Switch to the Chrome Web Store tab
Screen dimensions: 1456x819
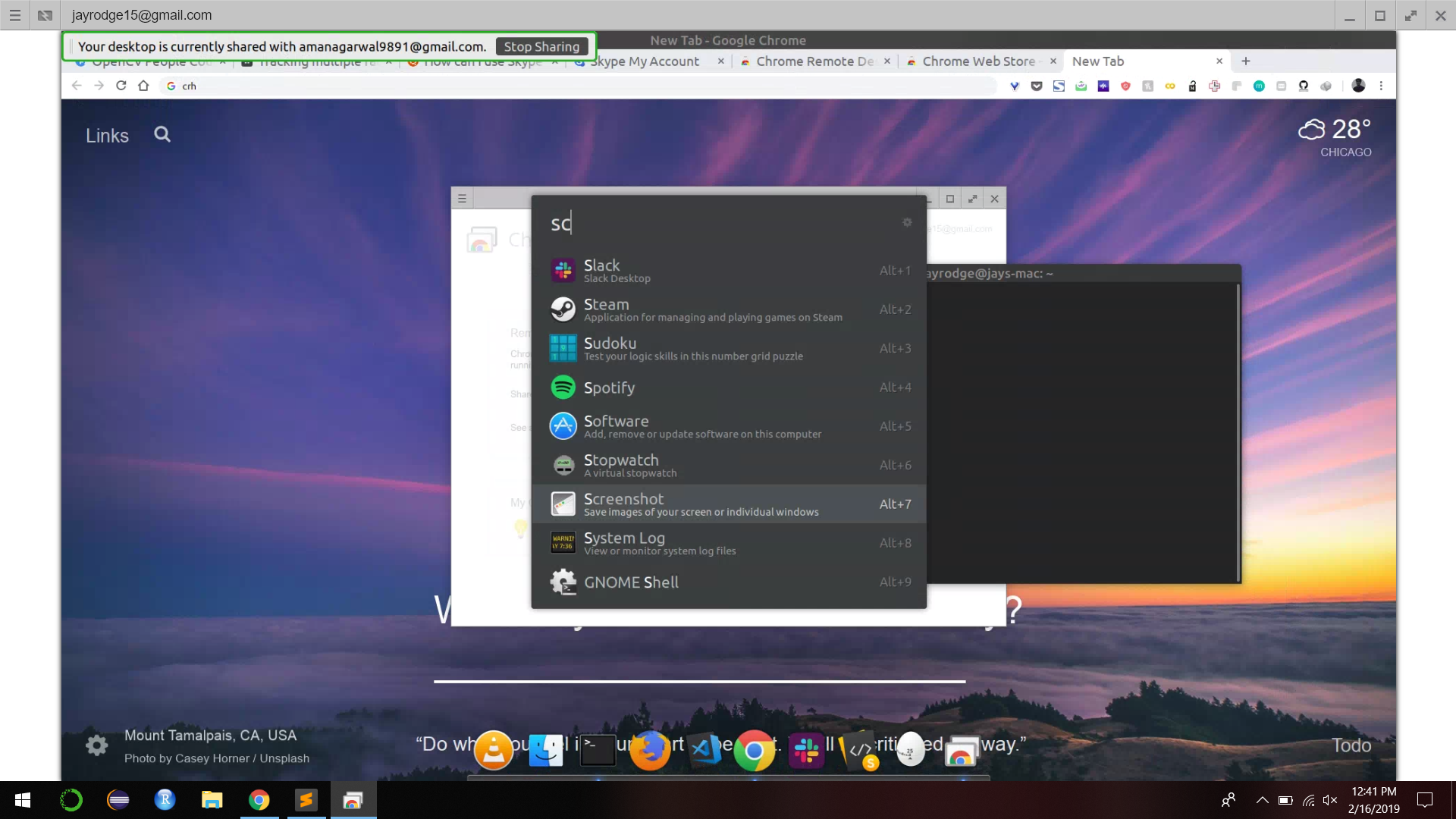pyautogui.click(x=977, y=61)
